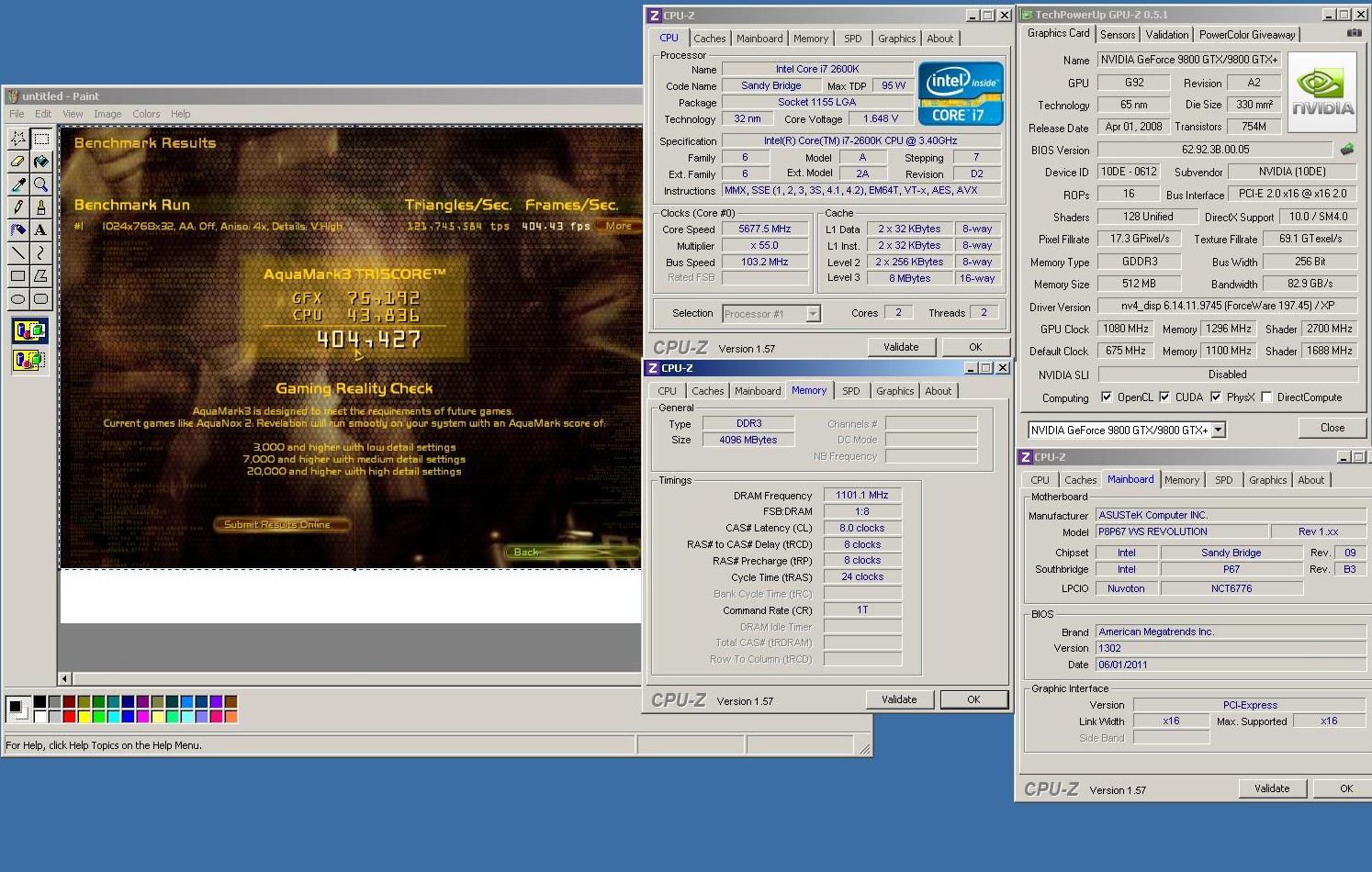Open the Image menu in Paint

coord(107,114)
